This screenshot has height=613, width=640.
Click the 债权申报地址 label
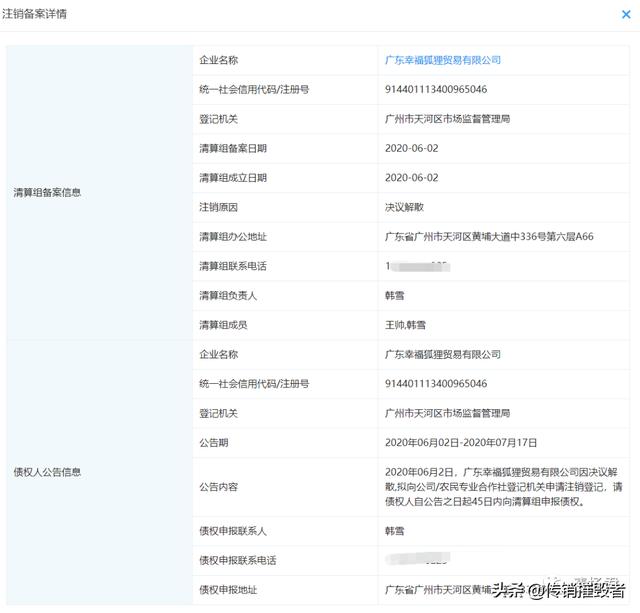click(228, 590)
